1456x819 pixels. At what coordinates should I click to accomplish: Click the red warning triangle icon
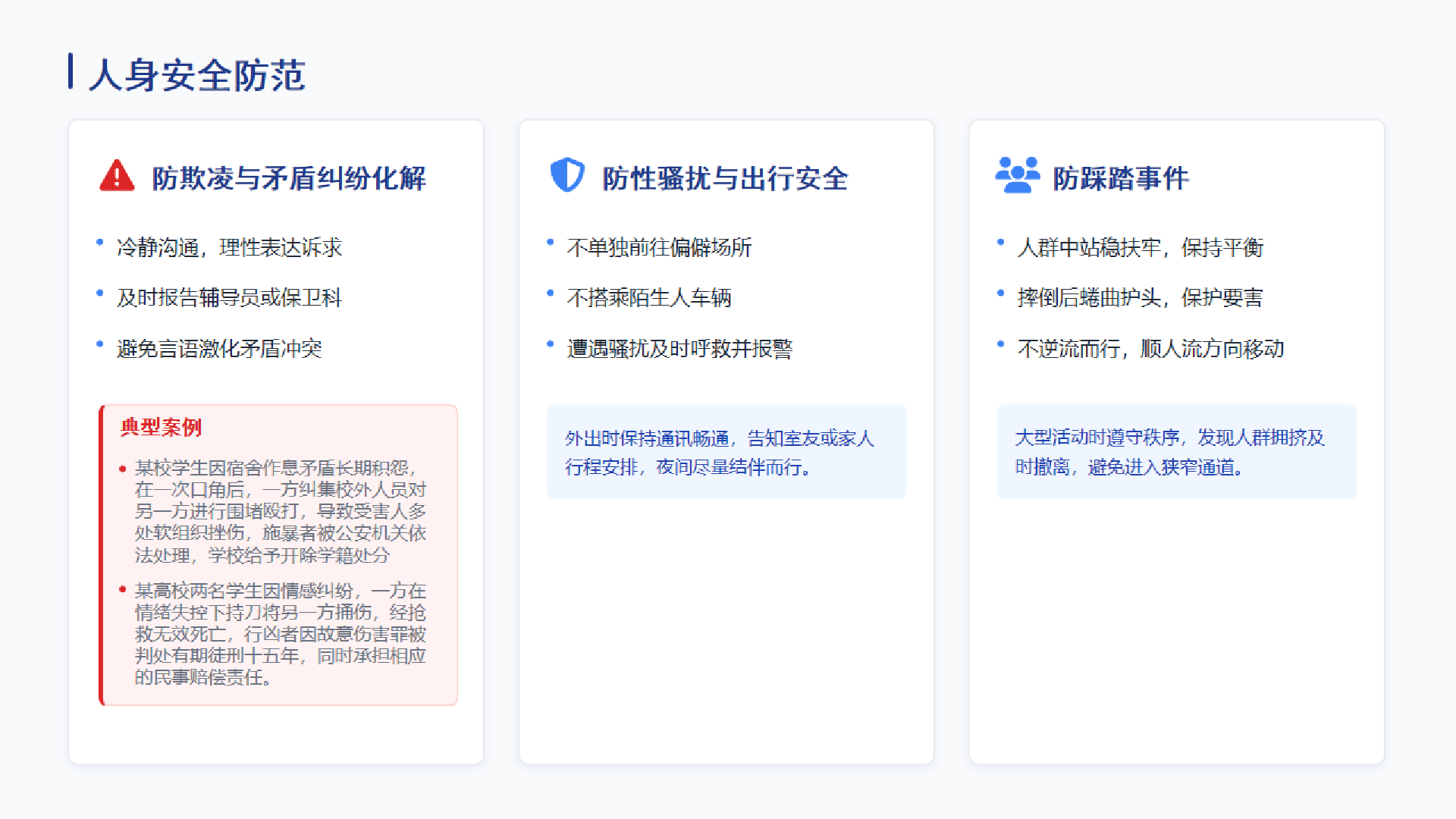117,176
